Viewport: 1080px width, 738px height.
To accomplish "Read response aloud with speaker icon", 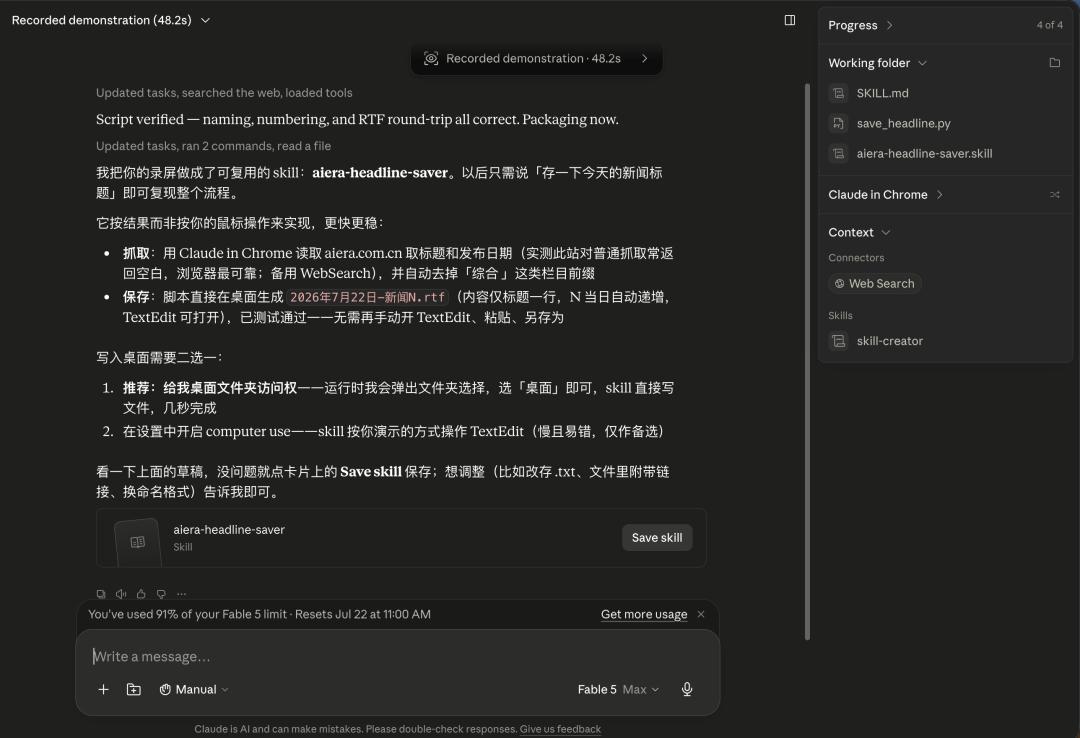I will (x=121, y=594).
